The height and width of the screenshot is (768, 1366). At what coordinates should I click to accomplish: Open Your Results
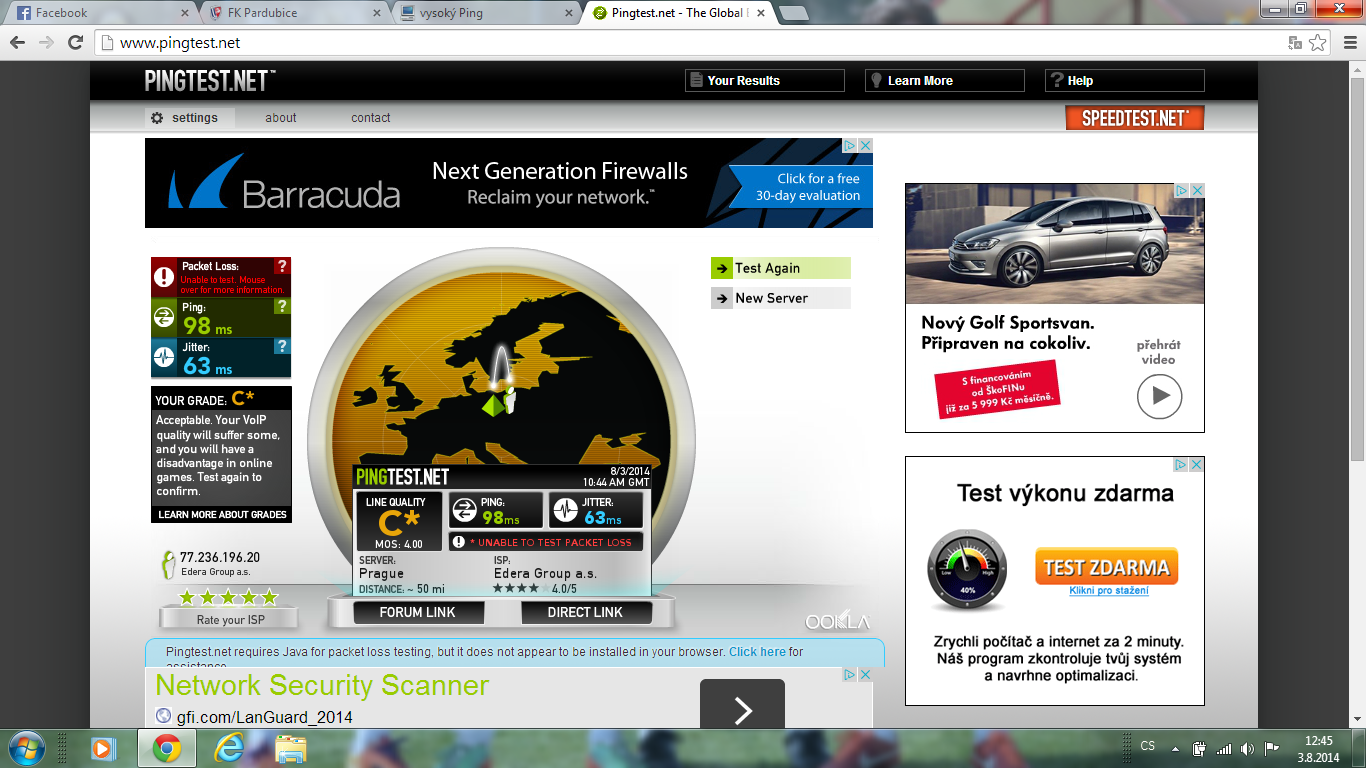(x=765, y=81)
